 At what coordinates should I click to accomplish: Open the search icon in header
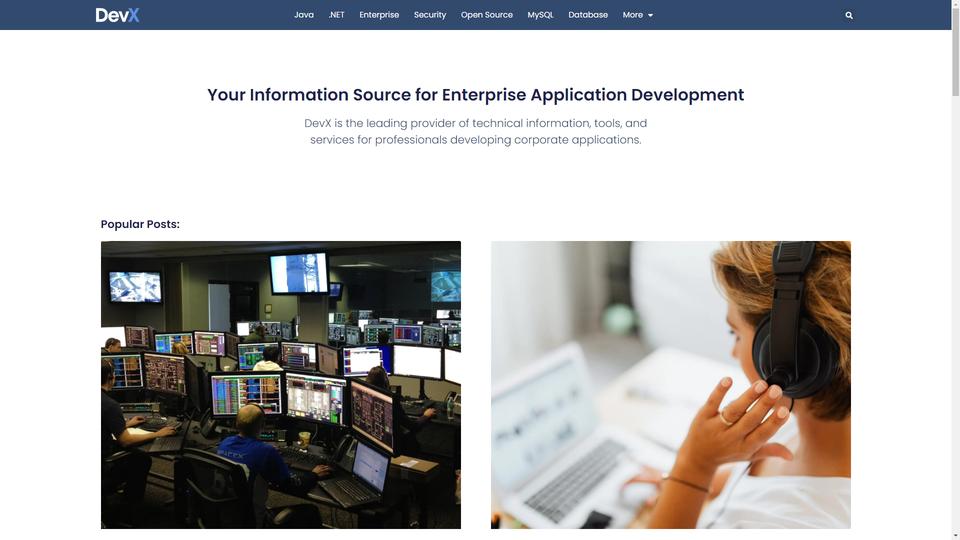pos(849,15)
